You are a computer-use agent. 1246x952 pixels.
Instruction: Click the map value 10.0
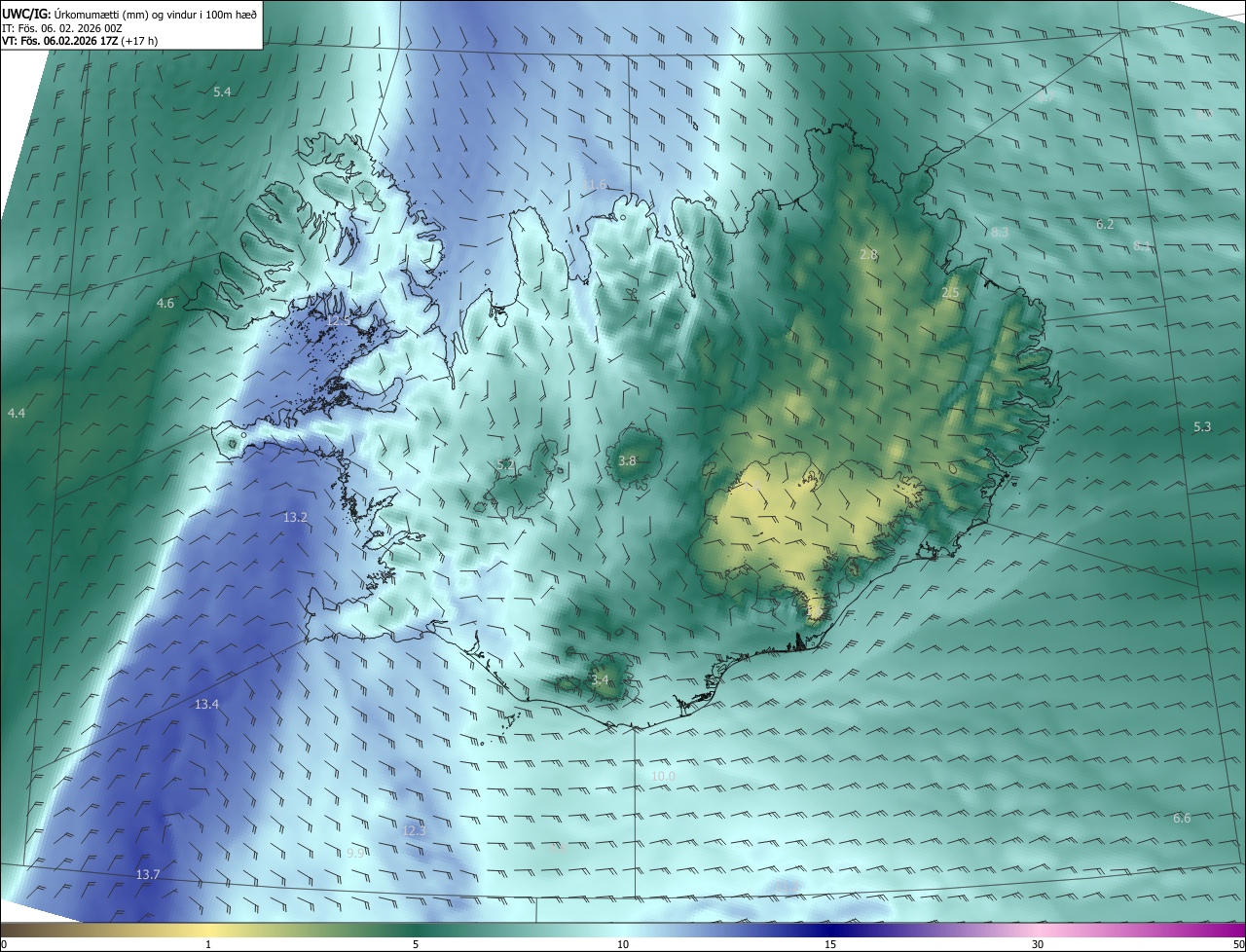[x=663, y=776]
